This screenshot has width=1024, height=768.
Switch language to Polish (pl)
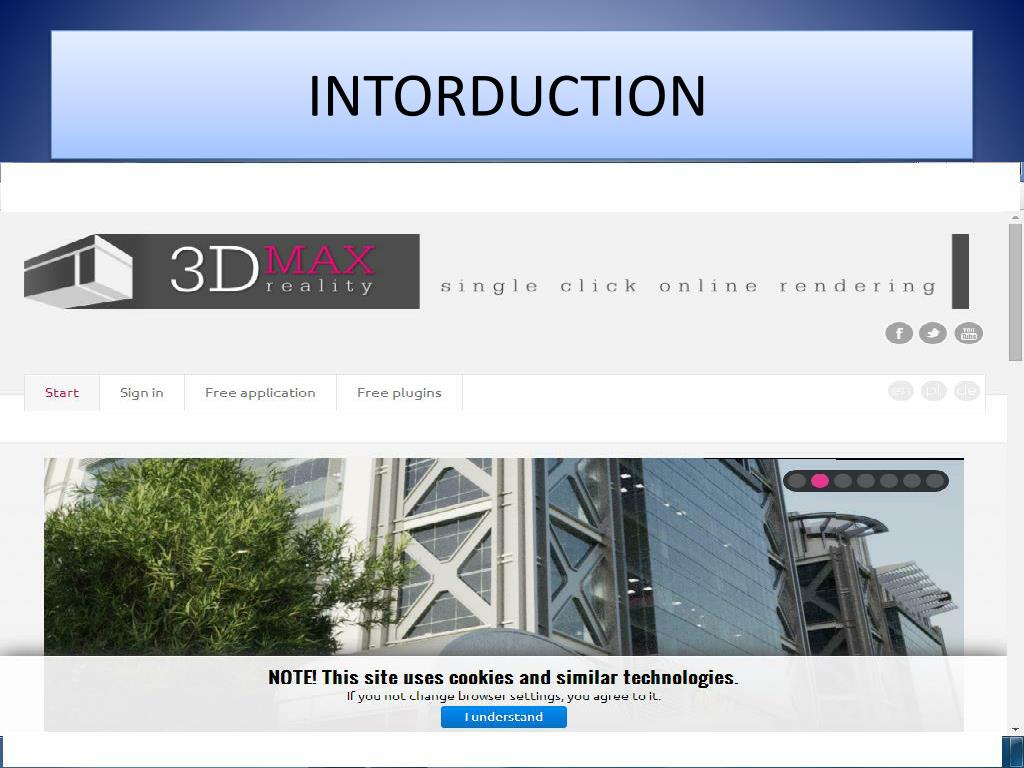tap(934, 391)
